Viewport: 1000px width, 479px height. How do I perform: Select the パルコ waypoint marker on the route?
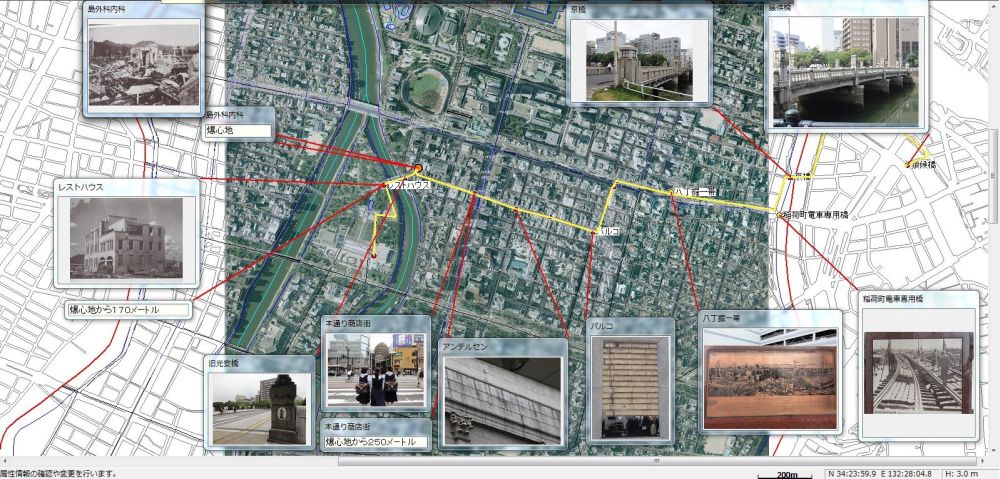point(598,230)
